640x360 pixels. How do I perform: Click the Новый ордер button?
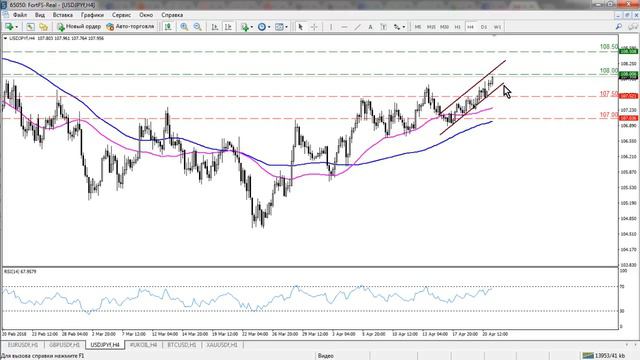(79, 27)
